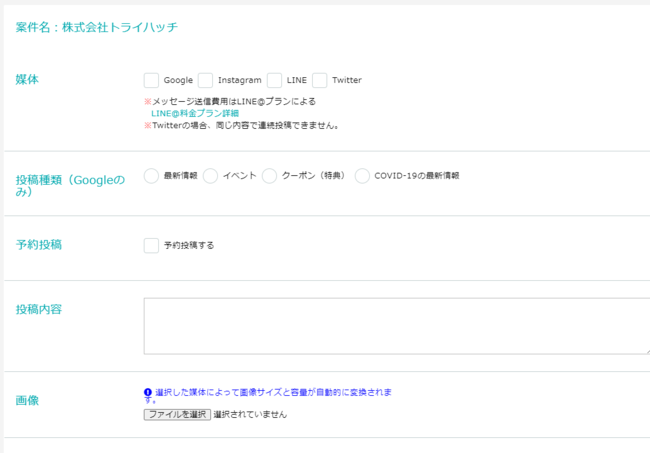Choose the イベント post type radio

(x=210, y=176)
